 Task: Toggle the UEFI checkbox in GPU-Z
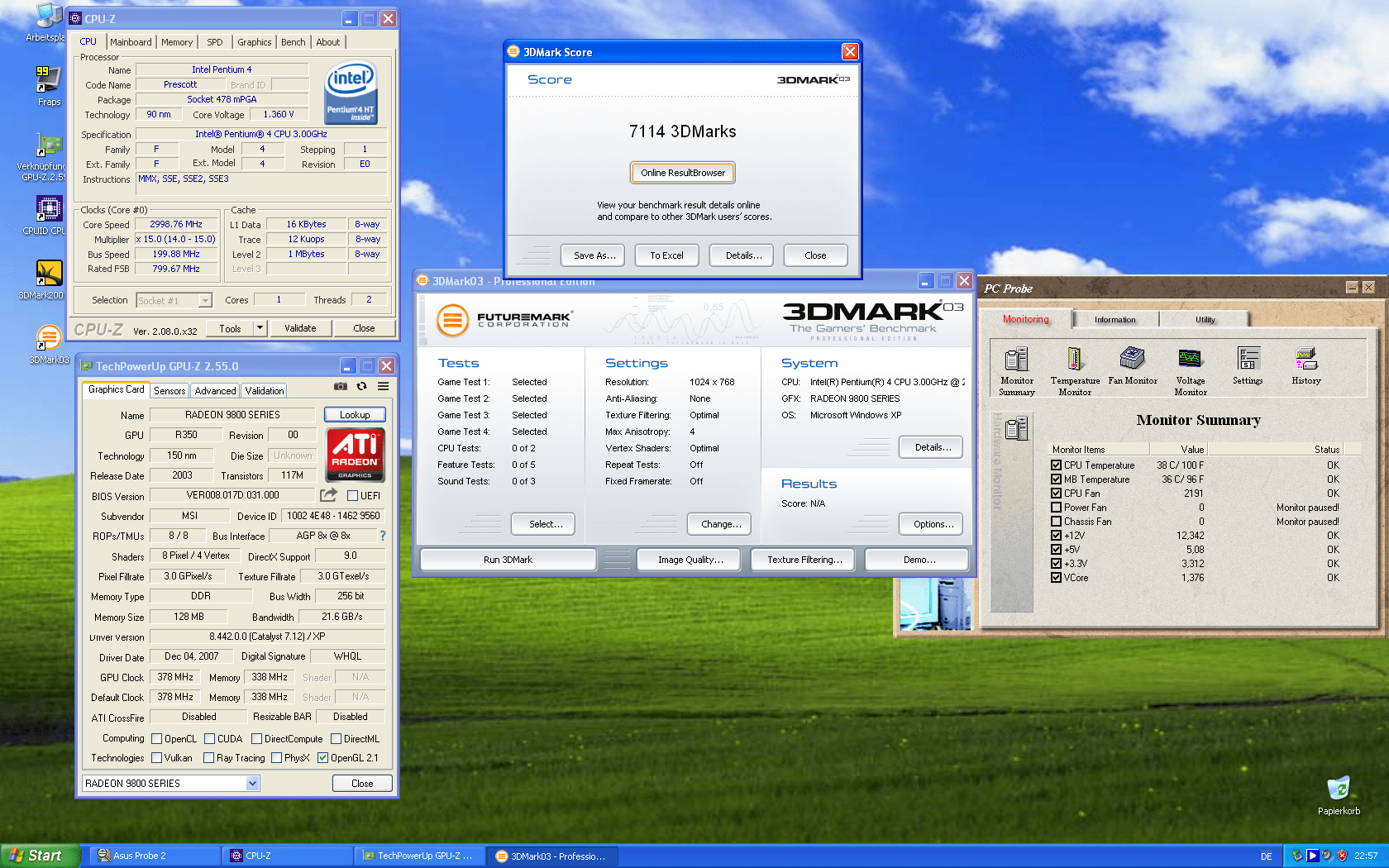tap(353, 496)
